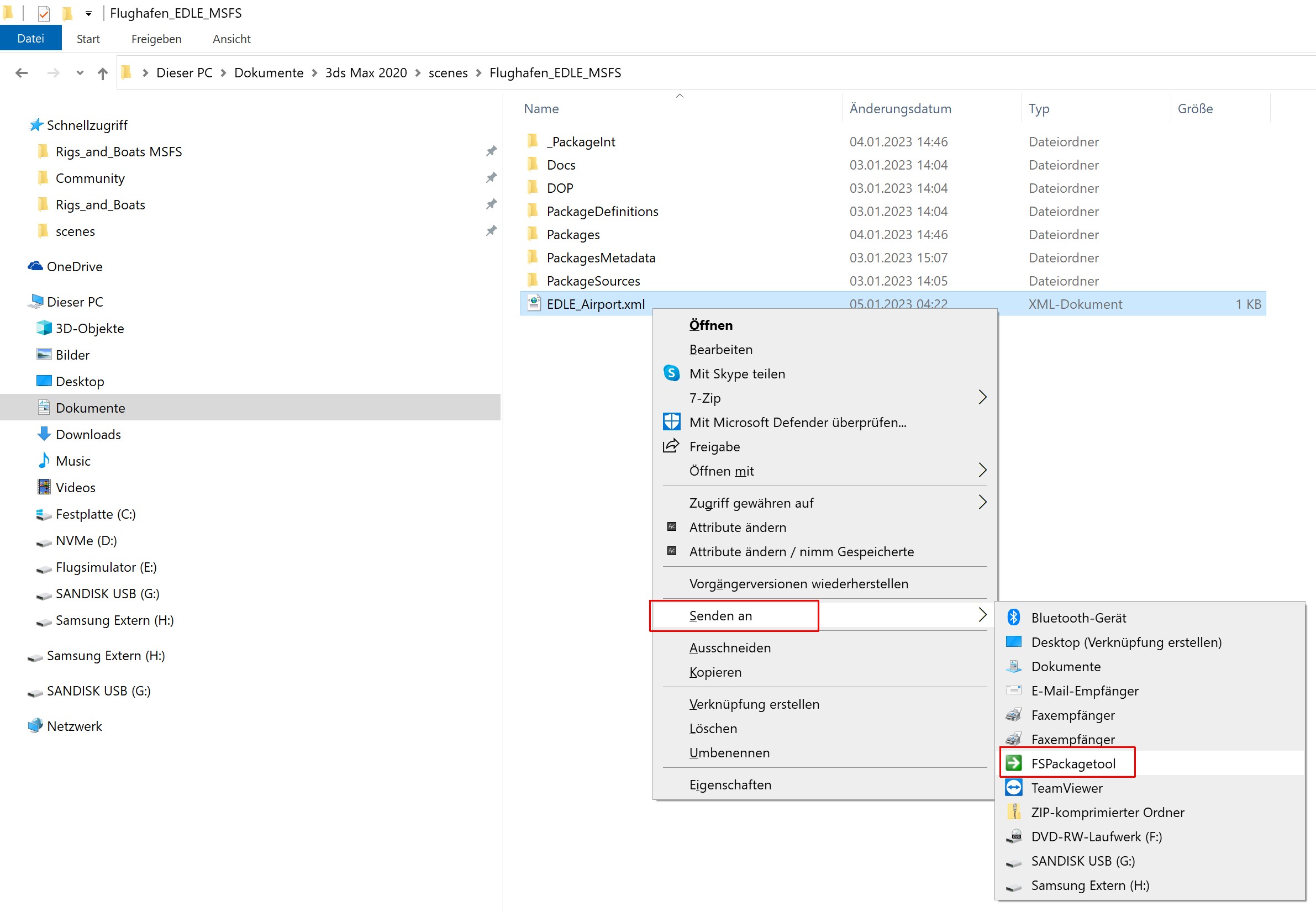Unpin Community from Schnellzugriff via the pin icon
This screenshot has height=912, width=1316.
pyautogui.click(x=491, y=178)
